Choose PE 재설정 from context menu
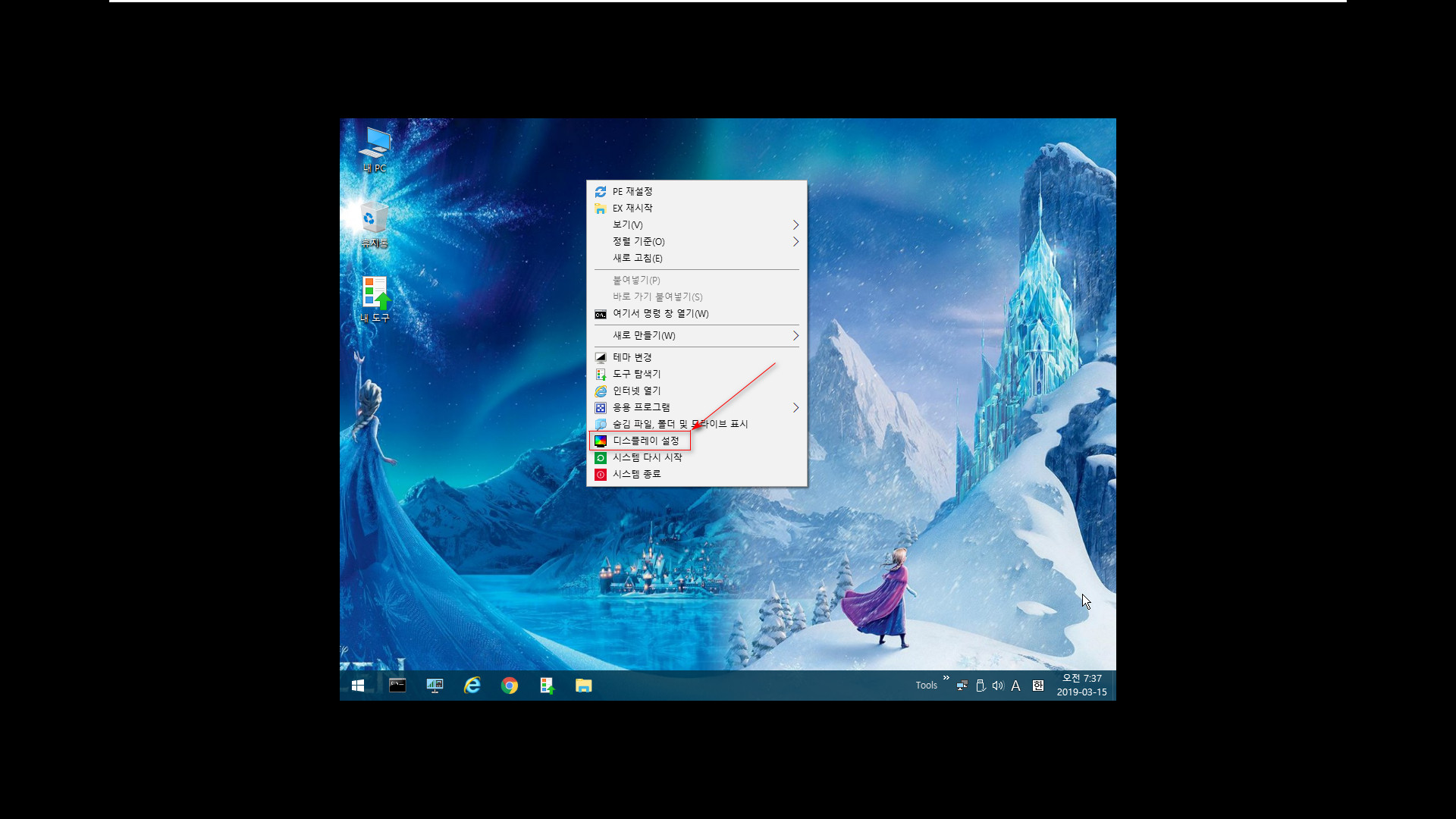Viewport: 1456px width, 819px height. pyautogui.click(x=696, y=191)
